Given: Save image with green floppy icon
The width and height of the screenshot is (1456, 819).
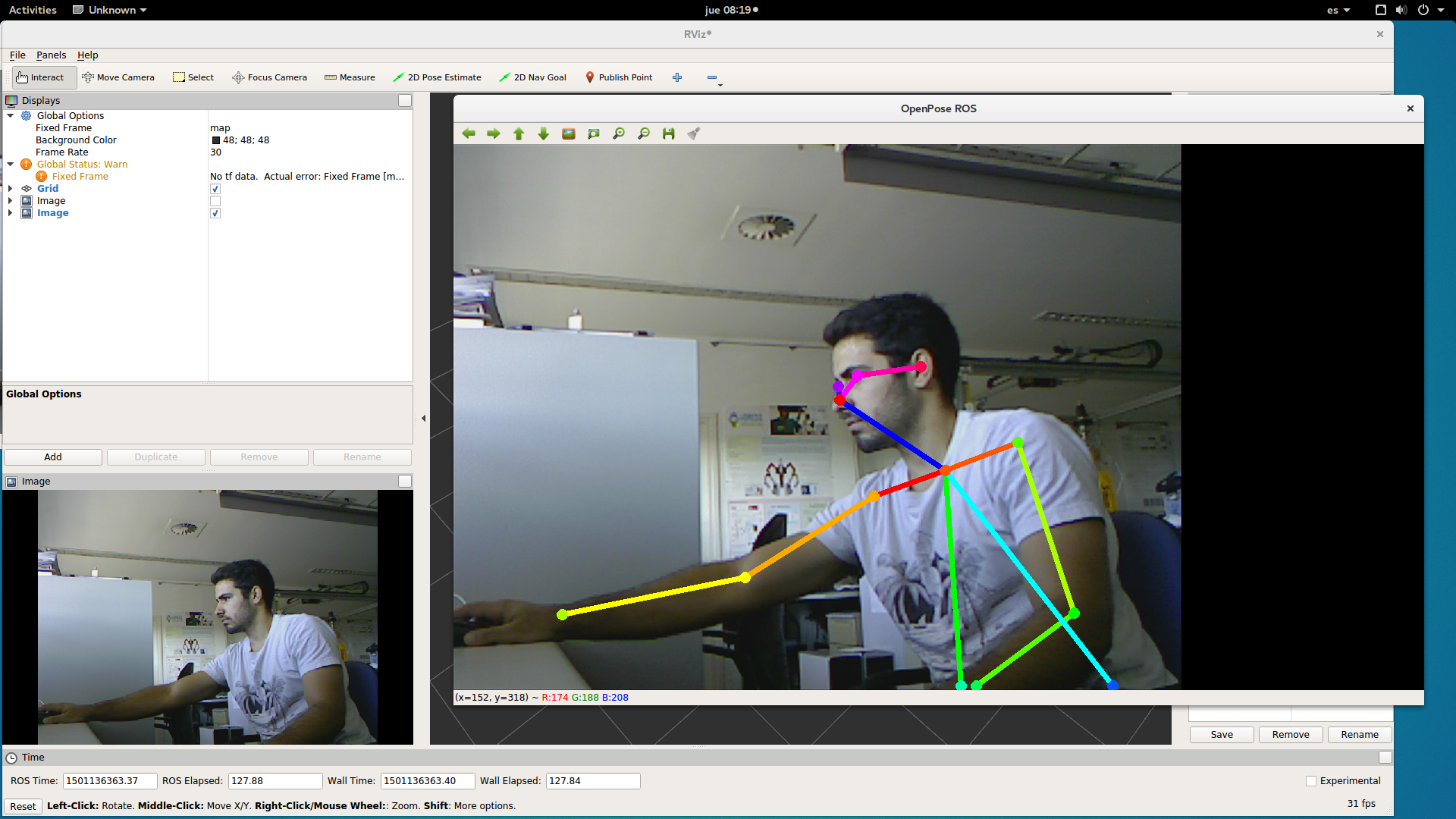Looking at the screenshot, I should click(668, 133).
